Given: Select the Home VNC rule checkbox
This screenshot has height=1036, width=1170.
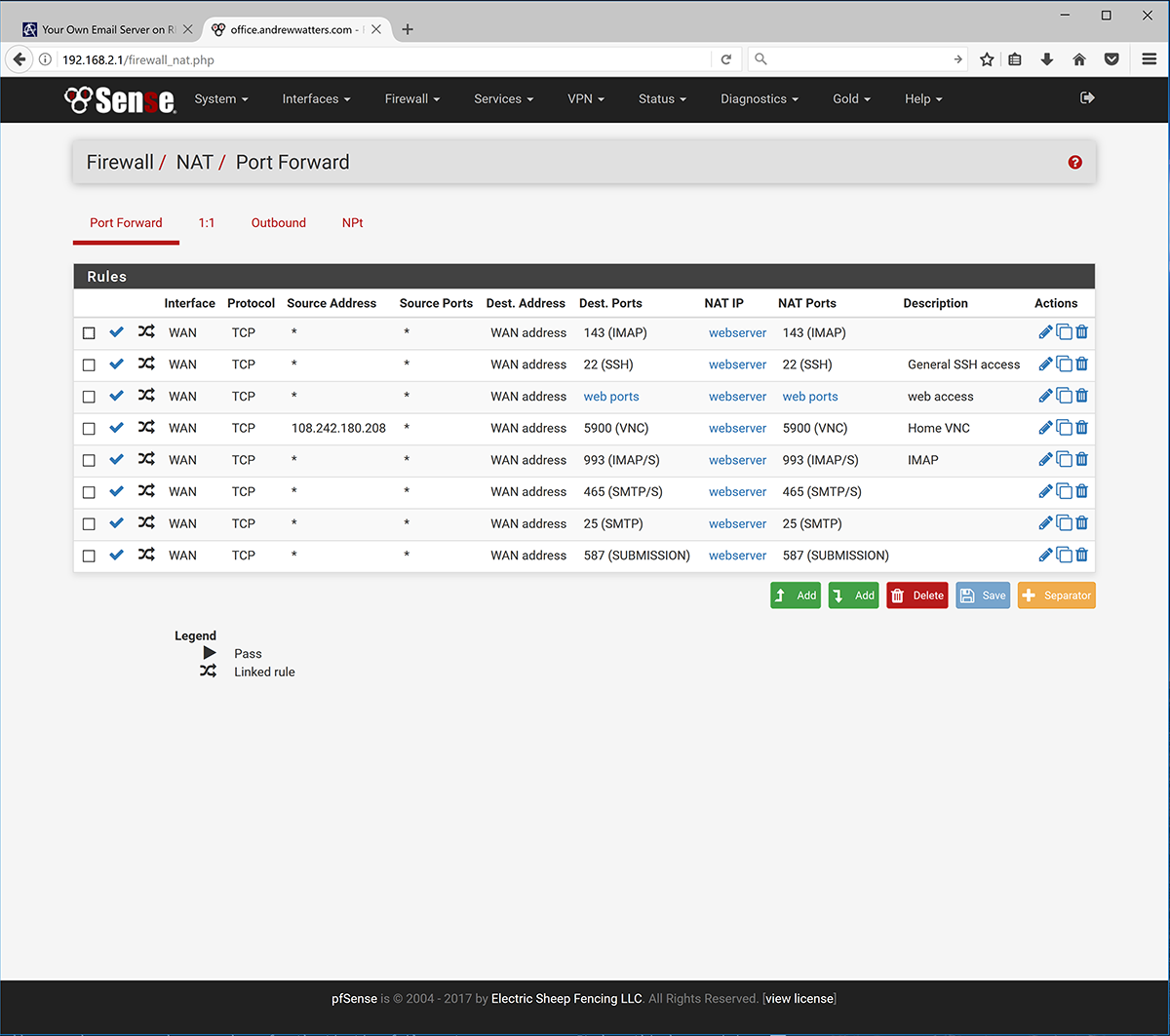Looking at the screenshot, I should click(x=89, y=429).
